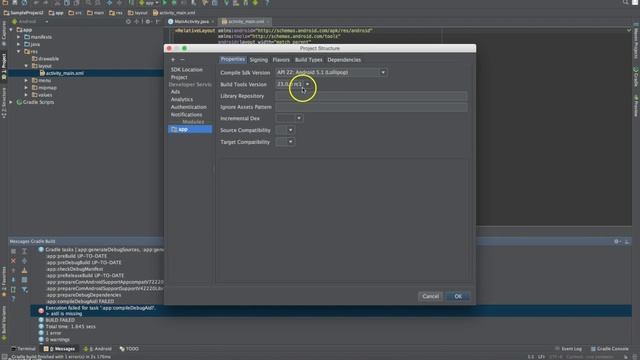640x360 pixels.
Task: Click the Messages panel settings gear icon
Action: (616, 242)
